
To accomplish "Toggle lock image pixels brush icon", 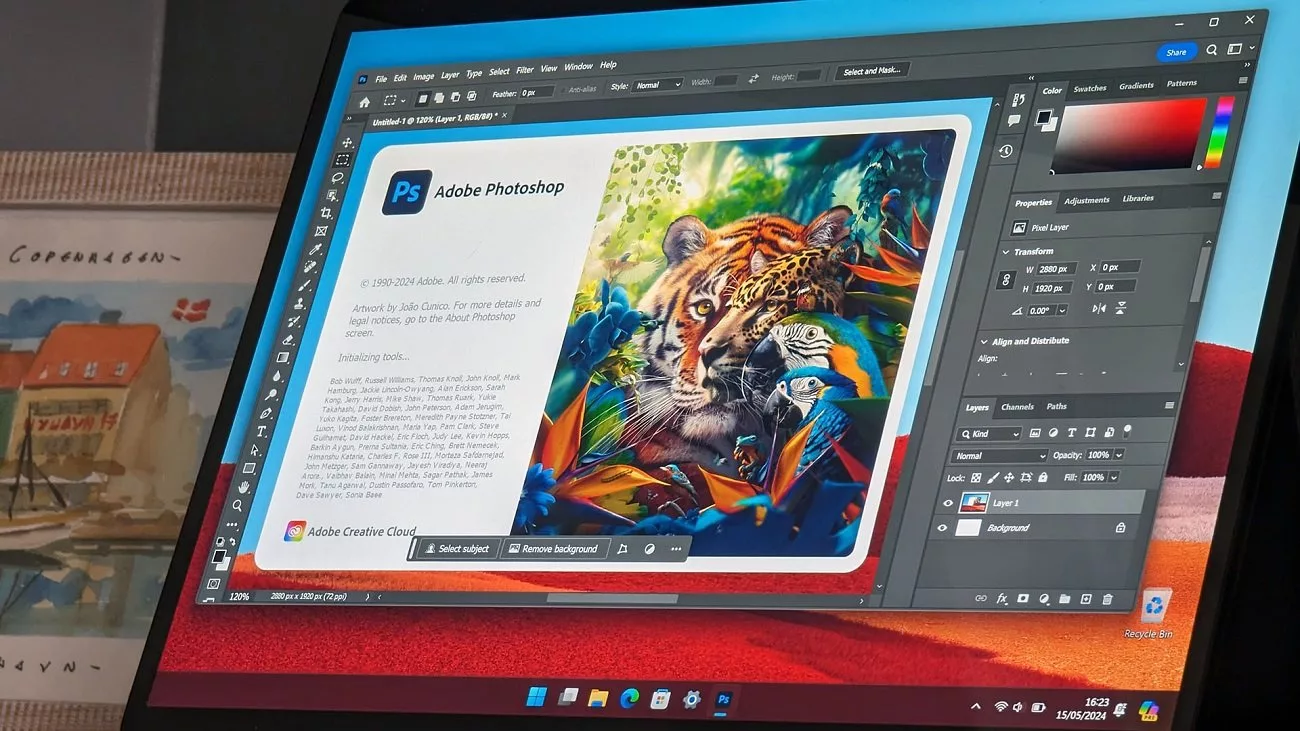I will (993, 478).
